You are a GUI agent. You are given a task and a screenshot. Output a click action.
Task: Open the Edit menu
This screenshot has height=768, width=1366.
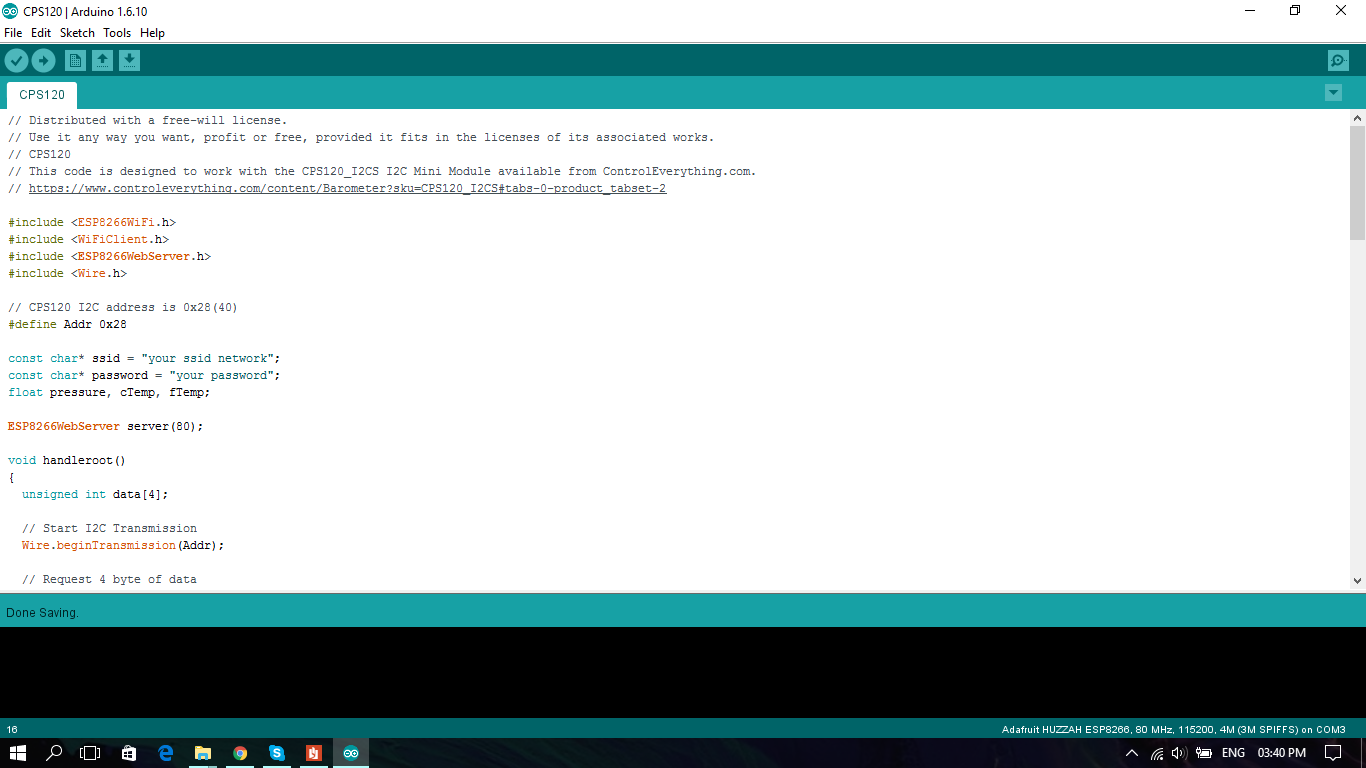pos(41,33)
